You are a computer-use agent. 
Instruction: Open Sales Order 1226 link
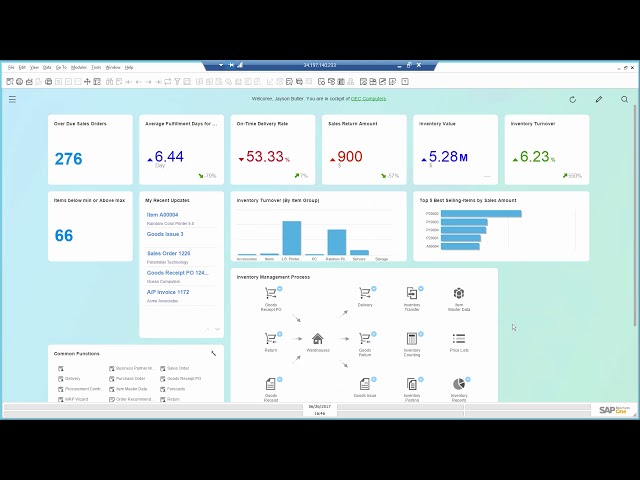point(169,253)
